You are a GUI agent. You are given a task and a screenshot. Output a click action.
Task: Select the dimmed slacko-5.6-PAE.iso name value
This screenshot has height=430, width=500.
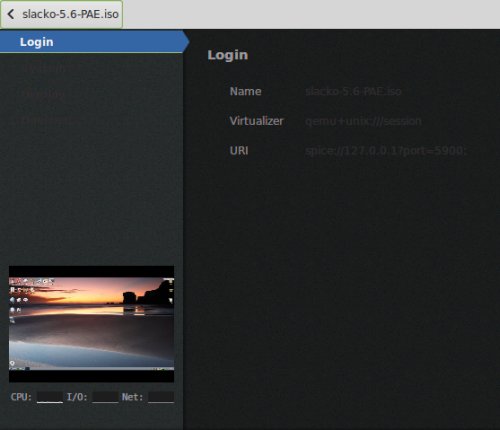point(353,91)
